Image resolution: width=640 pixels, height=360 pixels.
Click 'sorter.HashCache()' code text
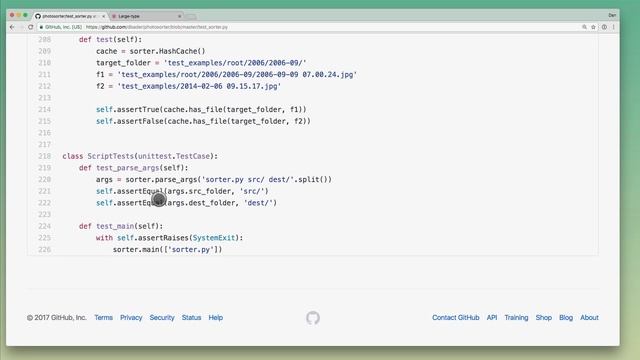pos(167,51)
